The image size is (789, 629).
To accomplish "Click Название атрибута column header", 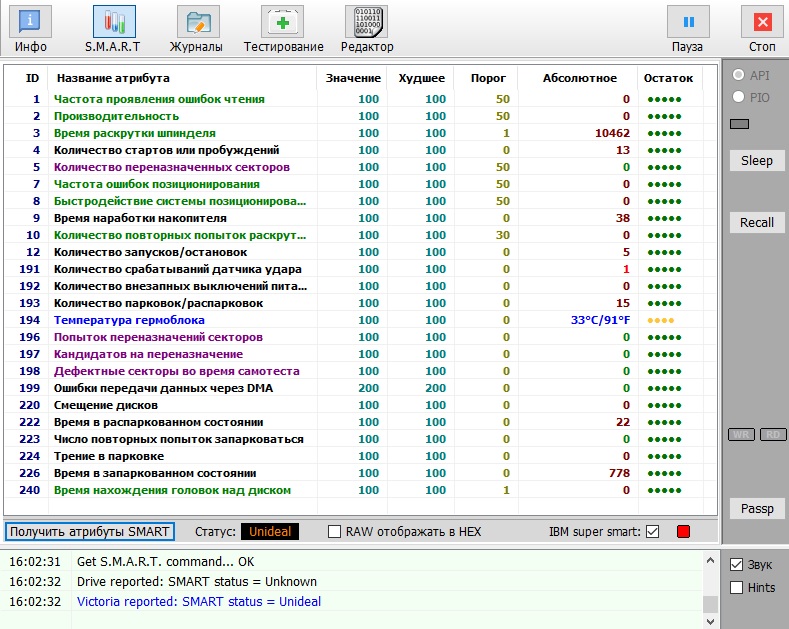I will (113, 78).
